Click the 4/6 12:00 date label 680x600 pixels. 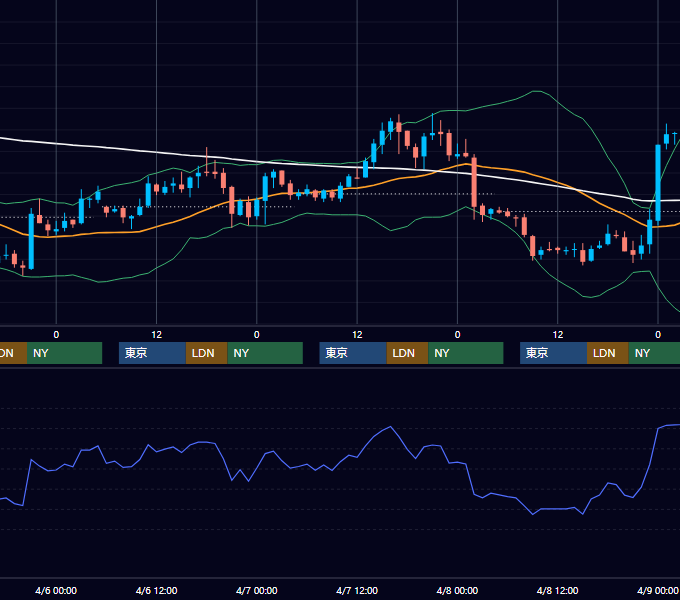(156, 590)
